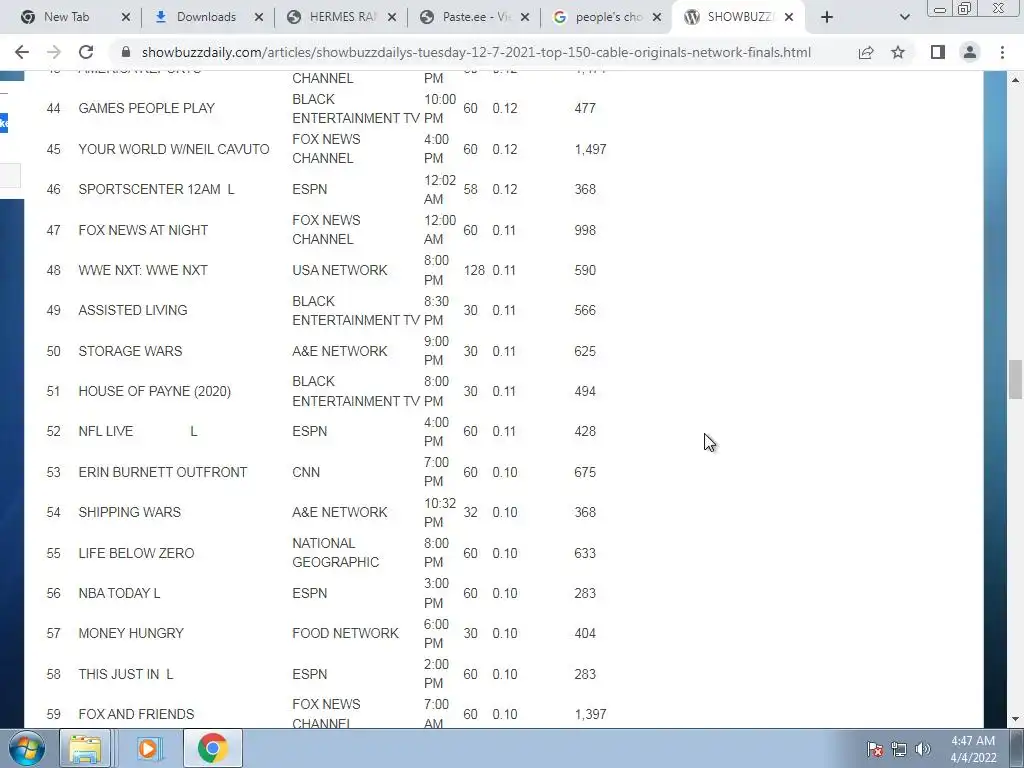
Task: Open a new browser tab
Action: pyautogui.click(x=827, y=17)
